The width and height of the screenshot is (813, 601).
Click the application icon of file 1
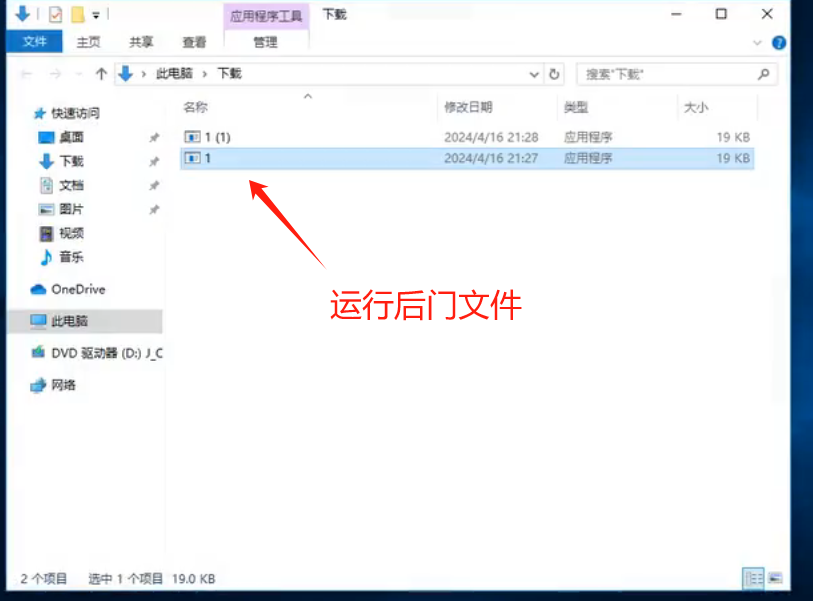click(192, 158)
